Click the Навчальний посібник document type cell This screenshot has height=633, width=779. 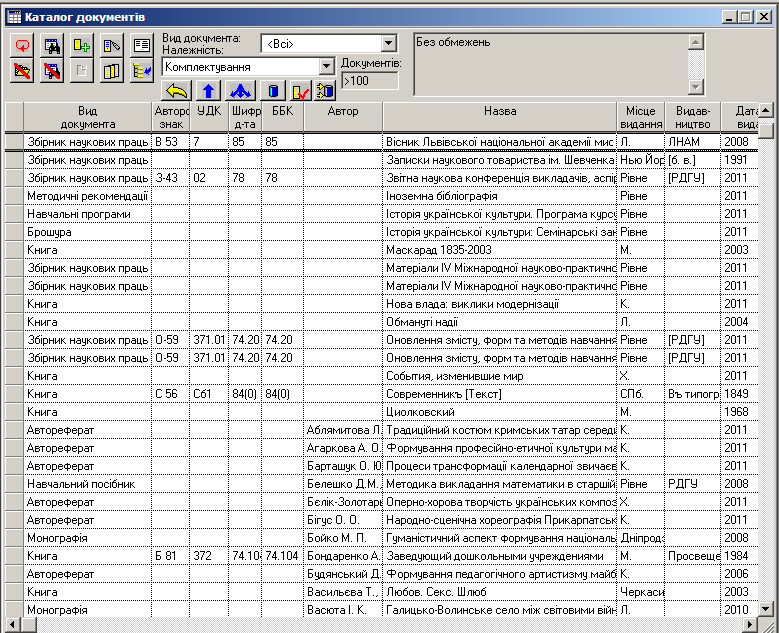point(87,484)
